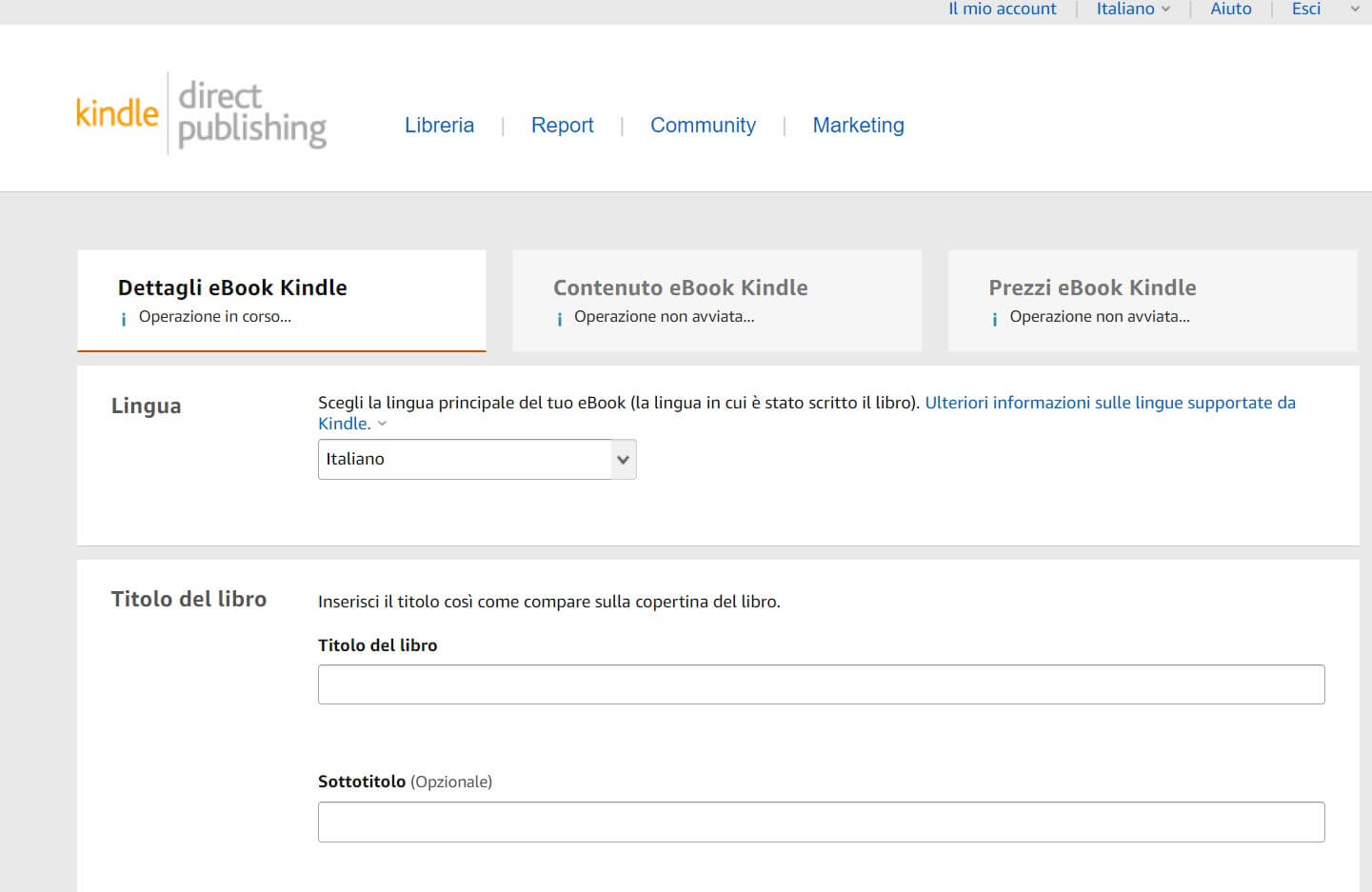Open Il mio account
Viewport: 1372px width, 892px height.
click(1002, 10)
